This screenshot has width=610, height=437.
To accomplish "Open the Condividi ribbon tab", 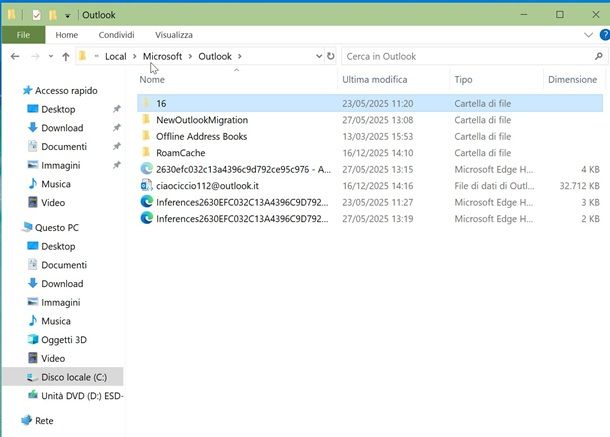I will 116,35.
